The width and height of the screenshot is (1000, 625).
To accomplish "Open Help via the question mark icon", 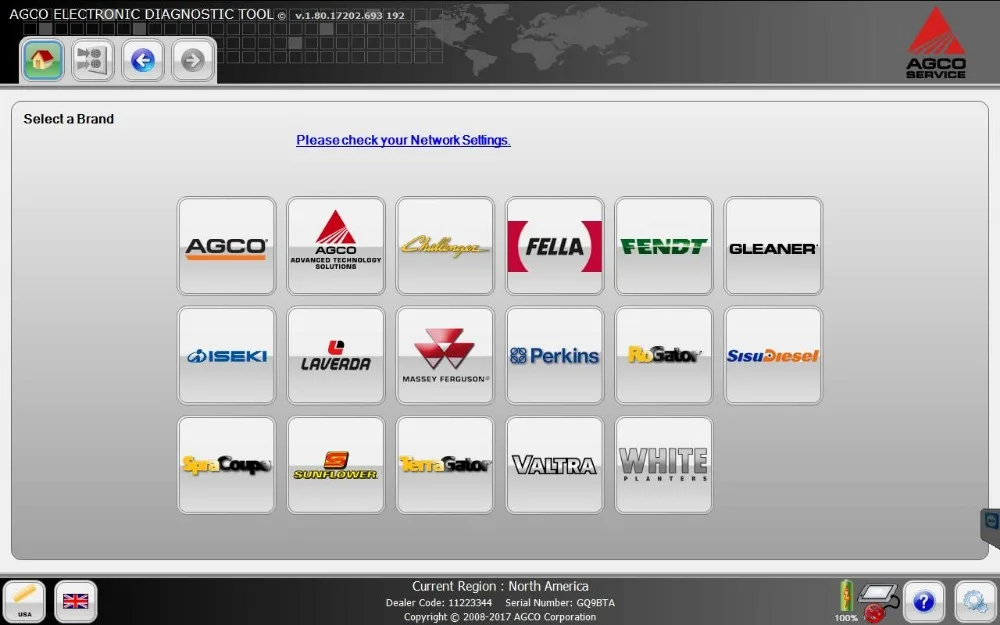I will point(923,601).
